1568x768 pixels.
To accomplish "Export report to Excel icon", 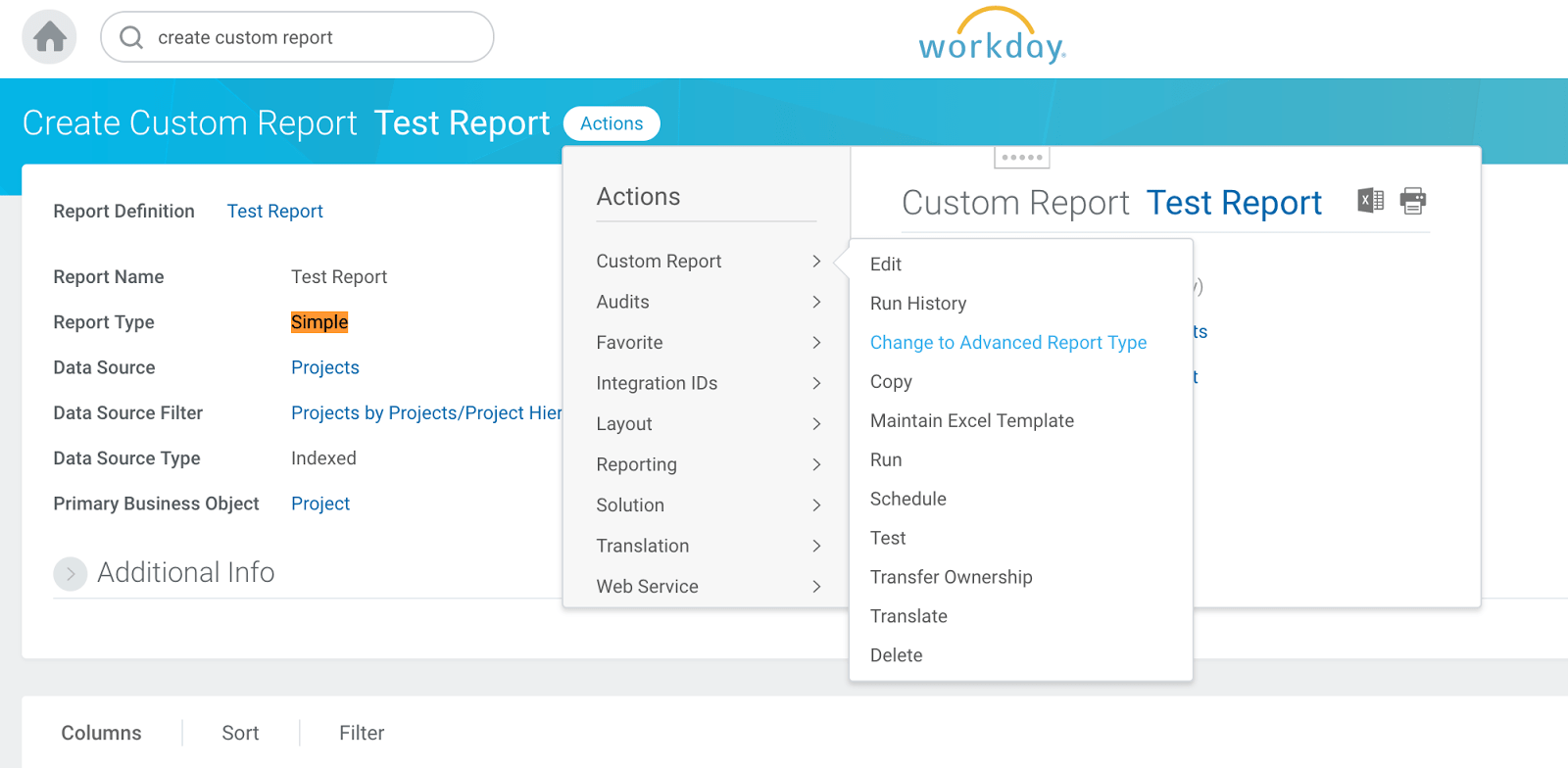I will click(1370, 201).
